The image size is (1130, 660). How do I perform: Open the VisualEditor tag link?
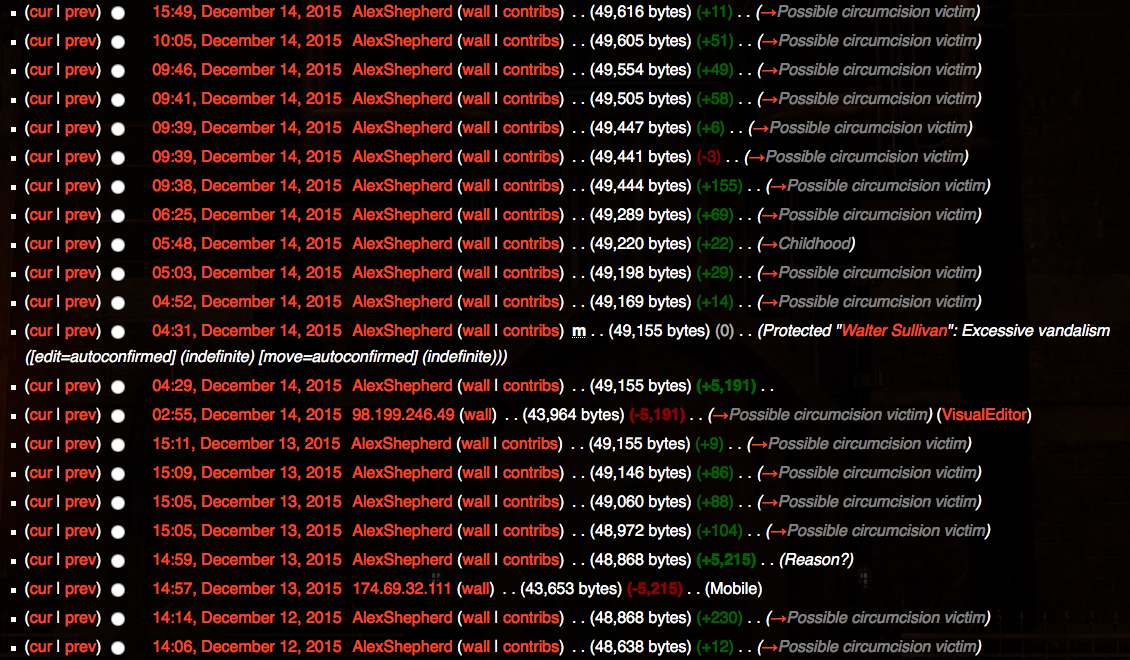pos(984,415)
